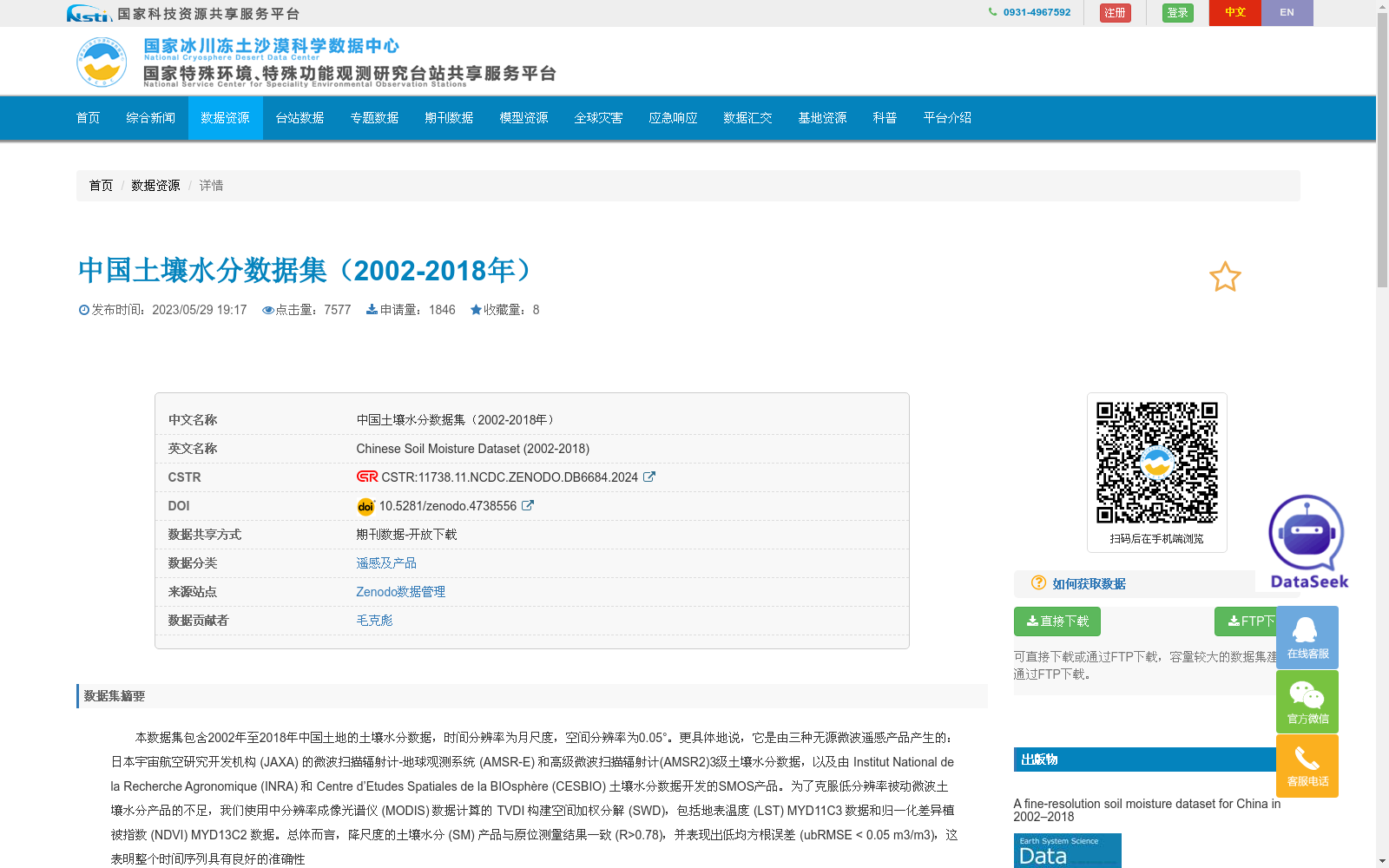Click DOI value 10.5281/zenodo.4738556
The height and width of the screenshot is (868, 1389).
(x=448, y=505)
